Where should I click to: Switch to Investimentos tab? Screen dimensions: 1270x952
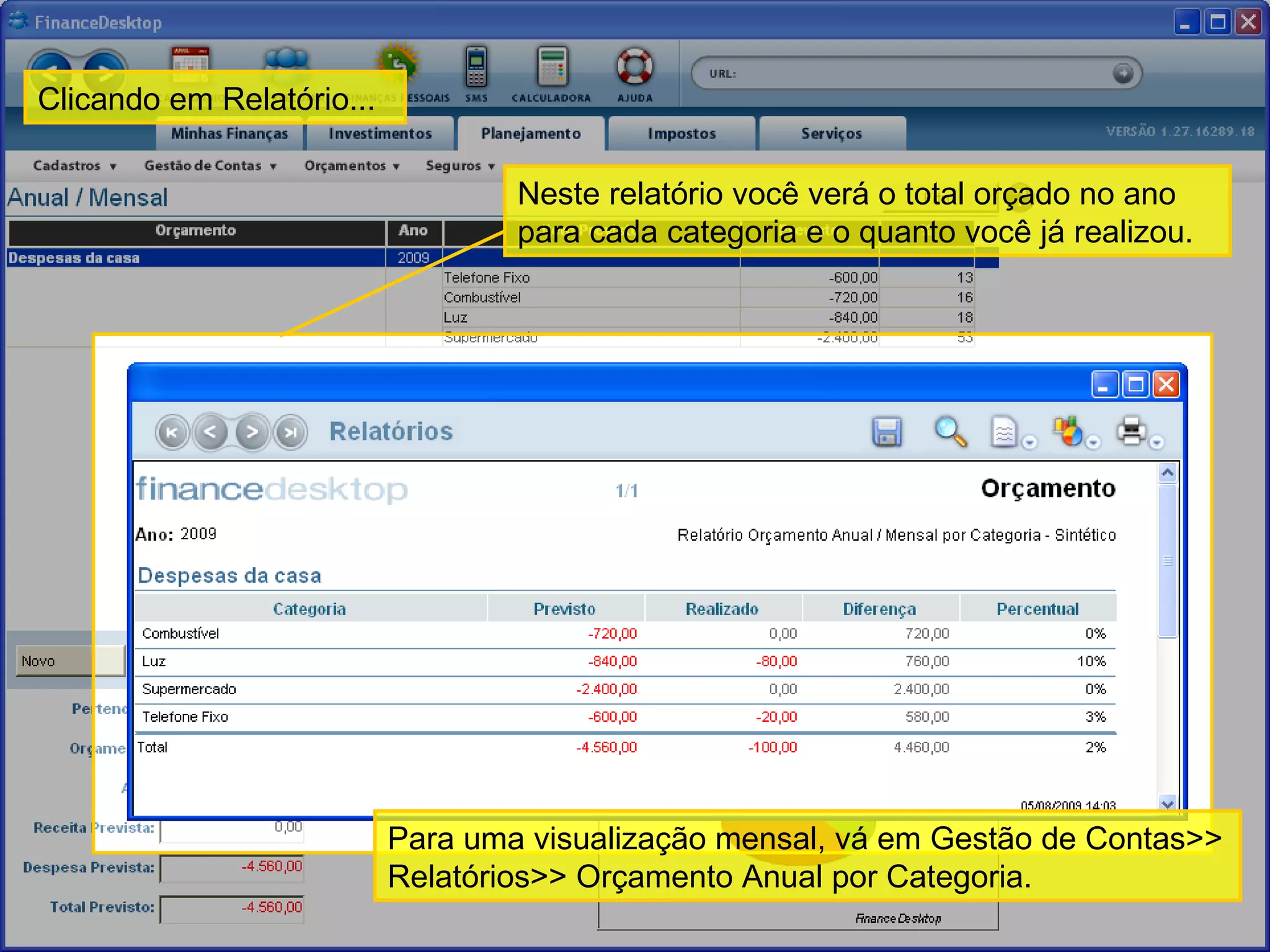(380, 133)
